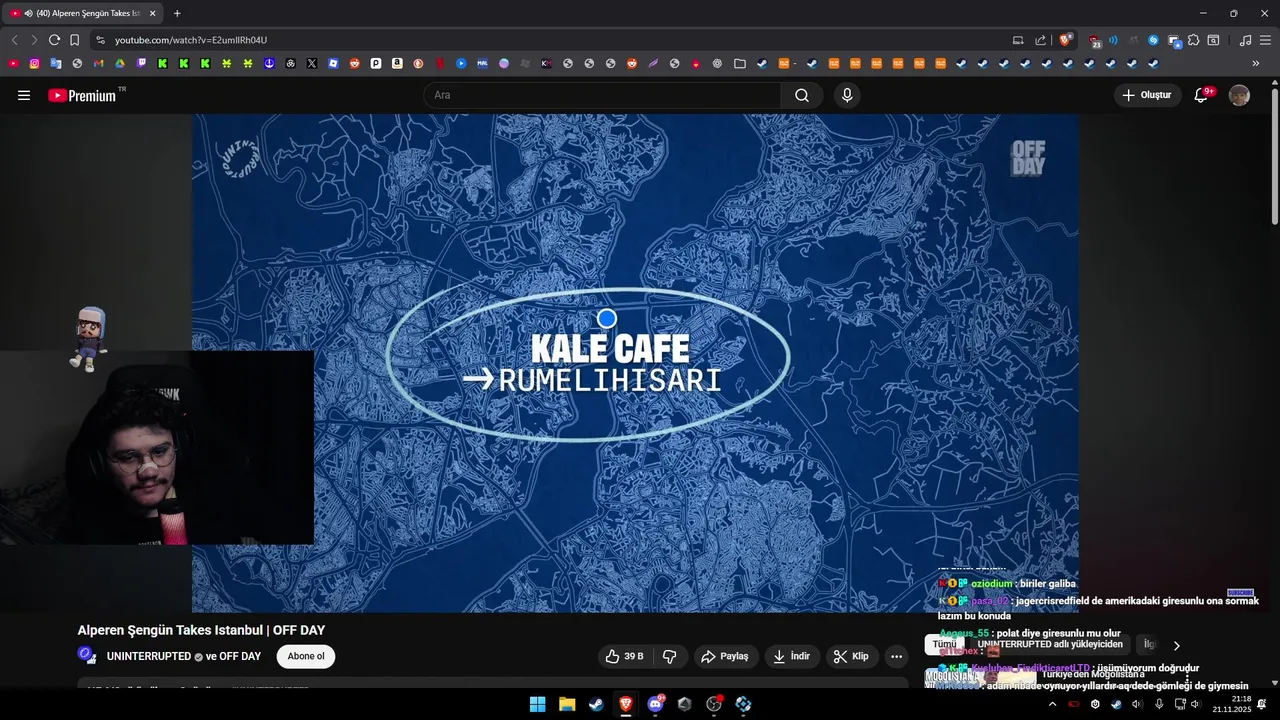Click the search magnifier button
This screenshot has height=720, width=1280.
(802, 95)
